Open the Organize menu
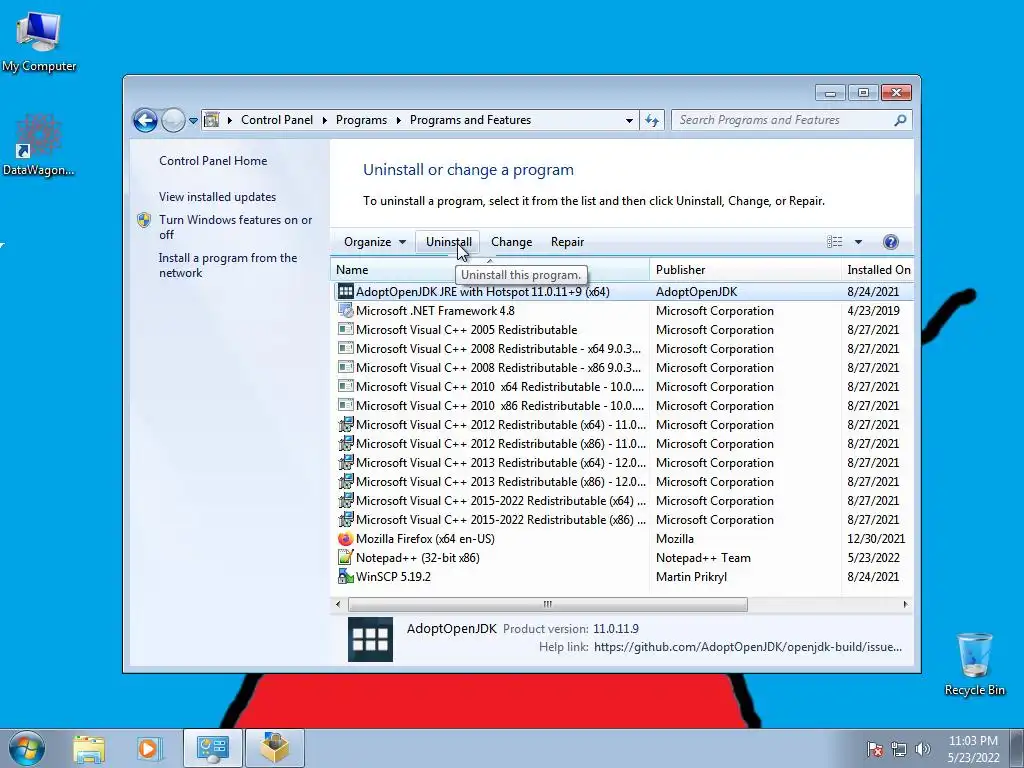The image size is (1024, 768). [375, 242]
